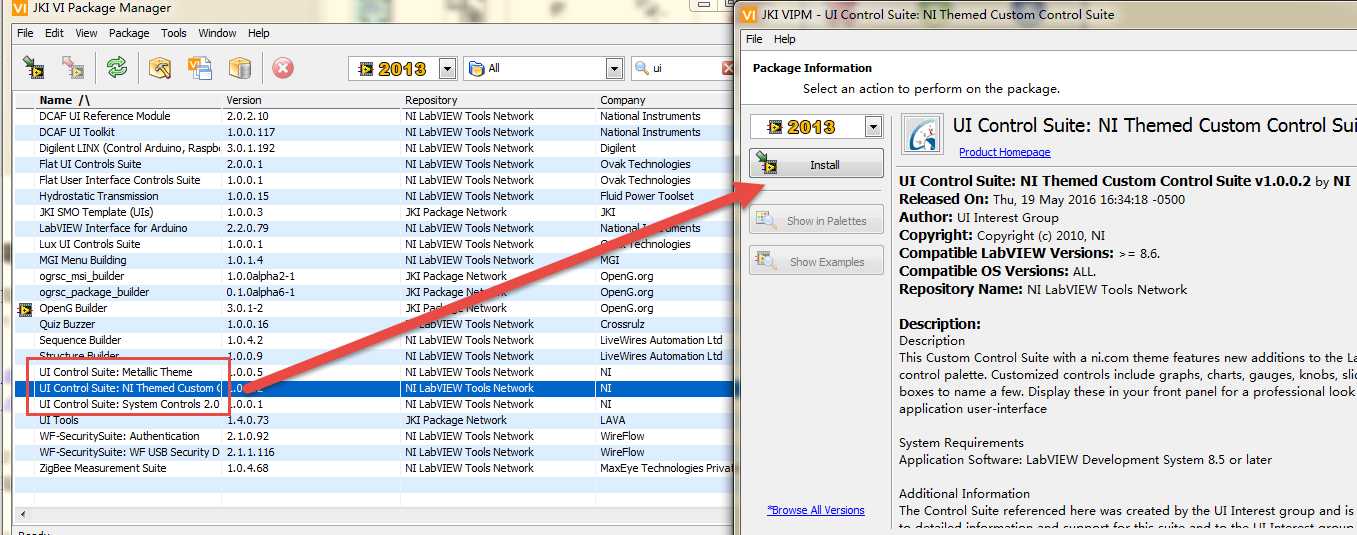Open Help menu in JKI VIPM package window
The image size is (1357, 535).
785,39
